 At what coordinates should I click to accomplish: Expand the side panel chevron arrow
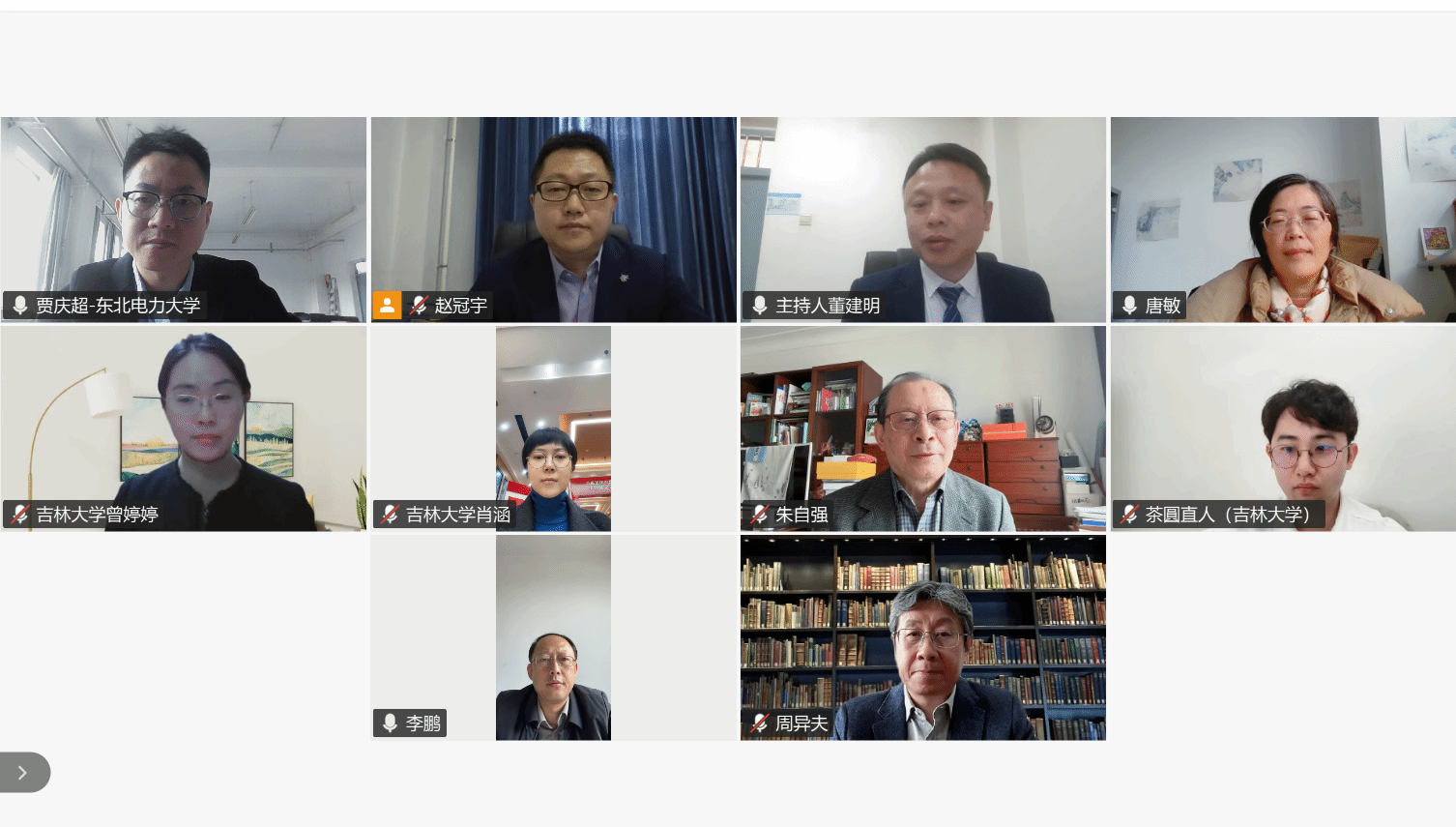(x=22, y=772)
